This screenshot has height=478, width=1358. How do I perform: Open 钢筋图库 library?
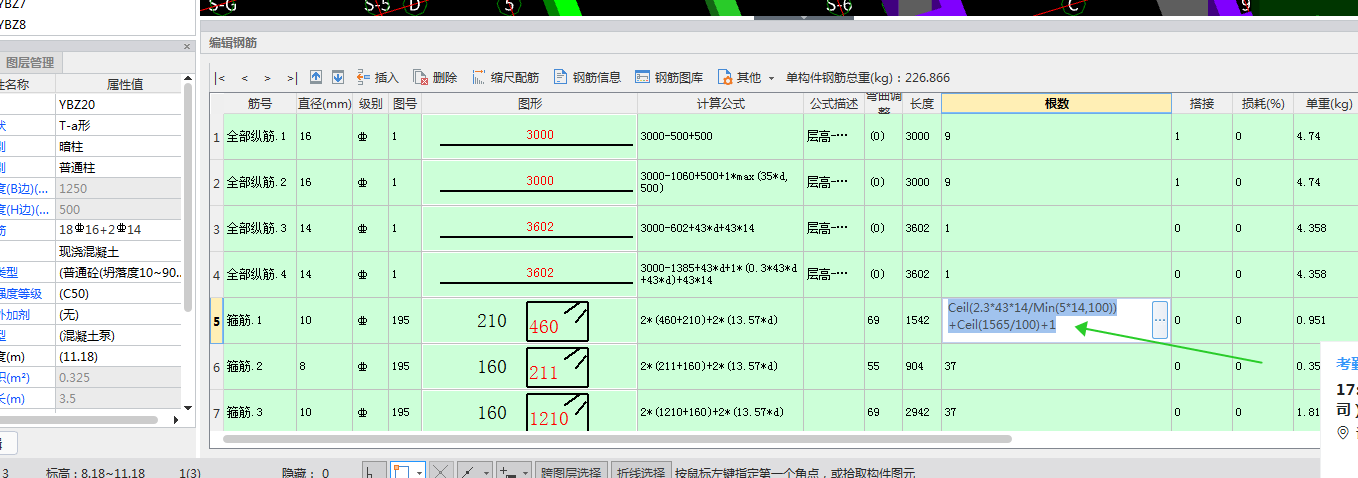pos(669,77)
